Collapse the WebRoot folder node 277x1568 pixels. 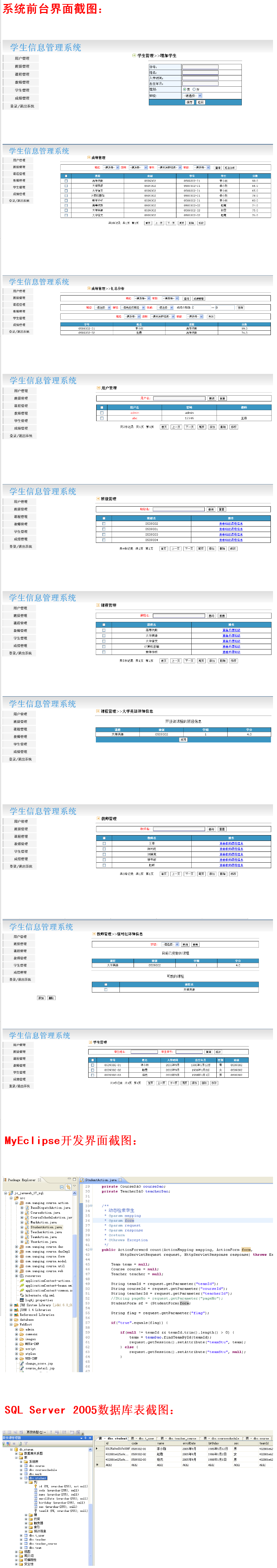(x=11, y=1325)
